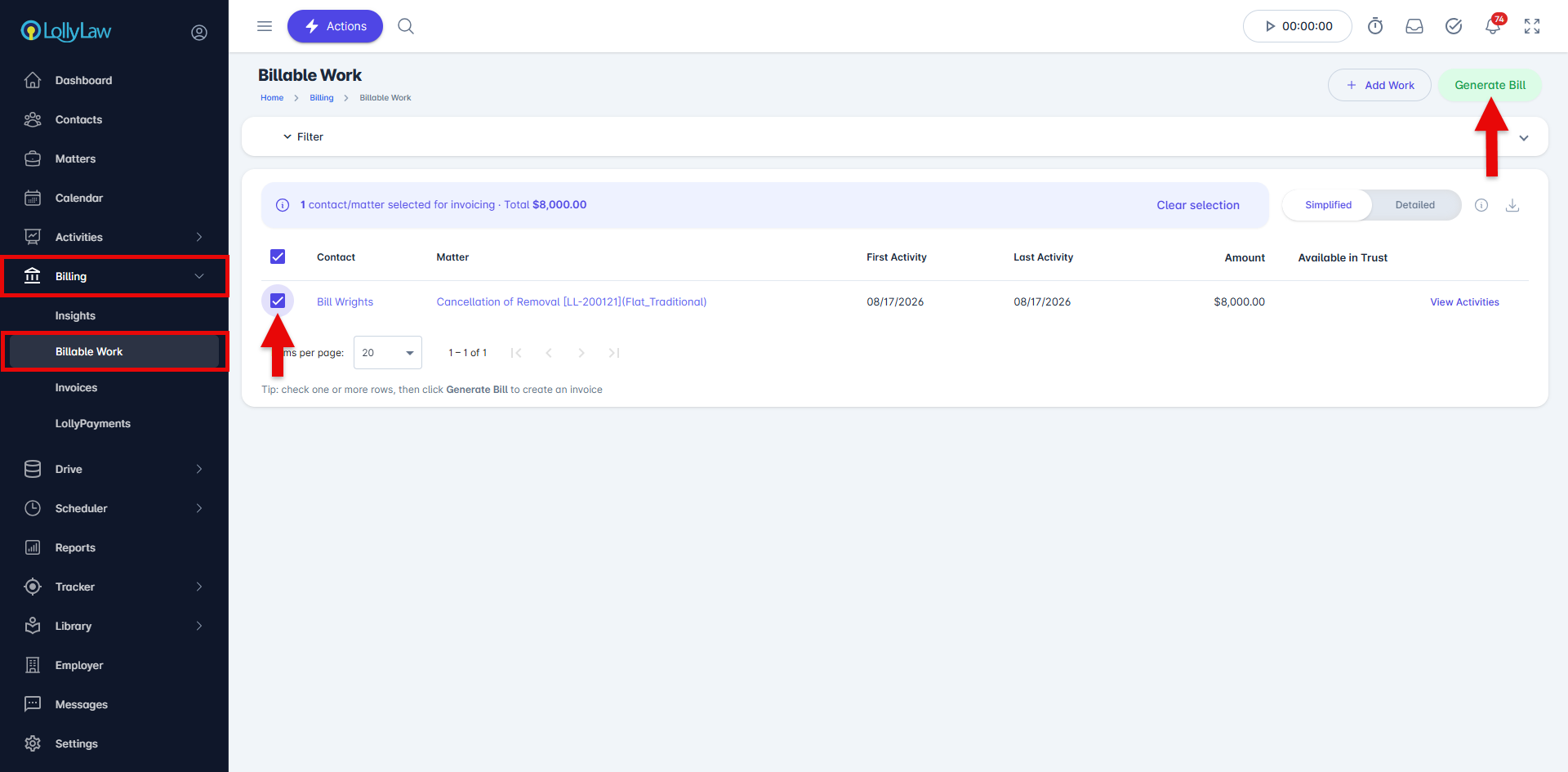
Task: Open Cancellation of Removal matter link
Action: 572,301
